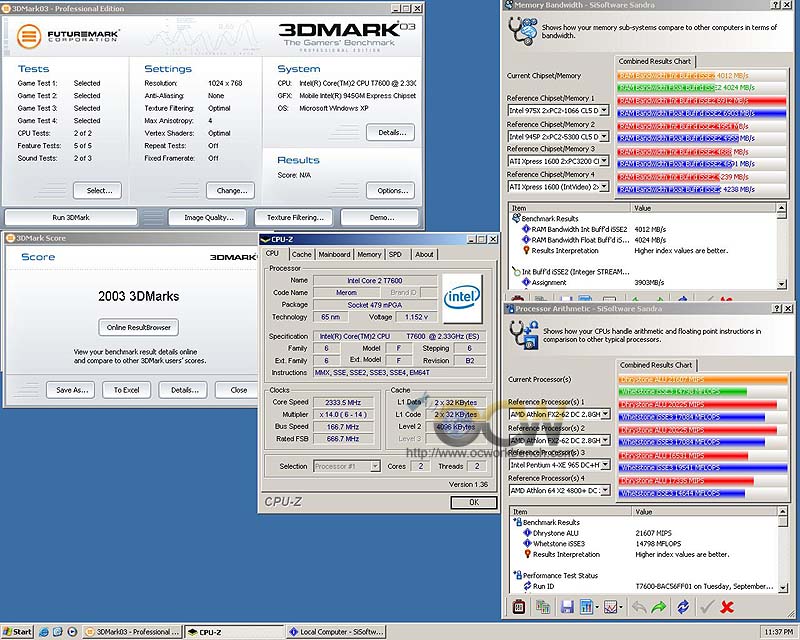Image resolution: width=800 pixels, height=640 pixels.
Task: Switch to Local Computer SiSoftware taskbar button
Action: pos(337,632)
